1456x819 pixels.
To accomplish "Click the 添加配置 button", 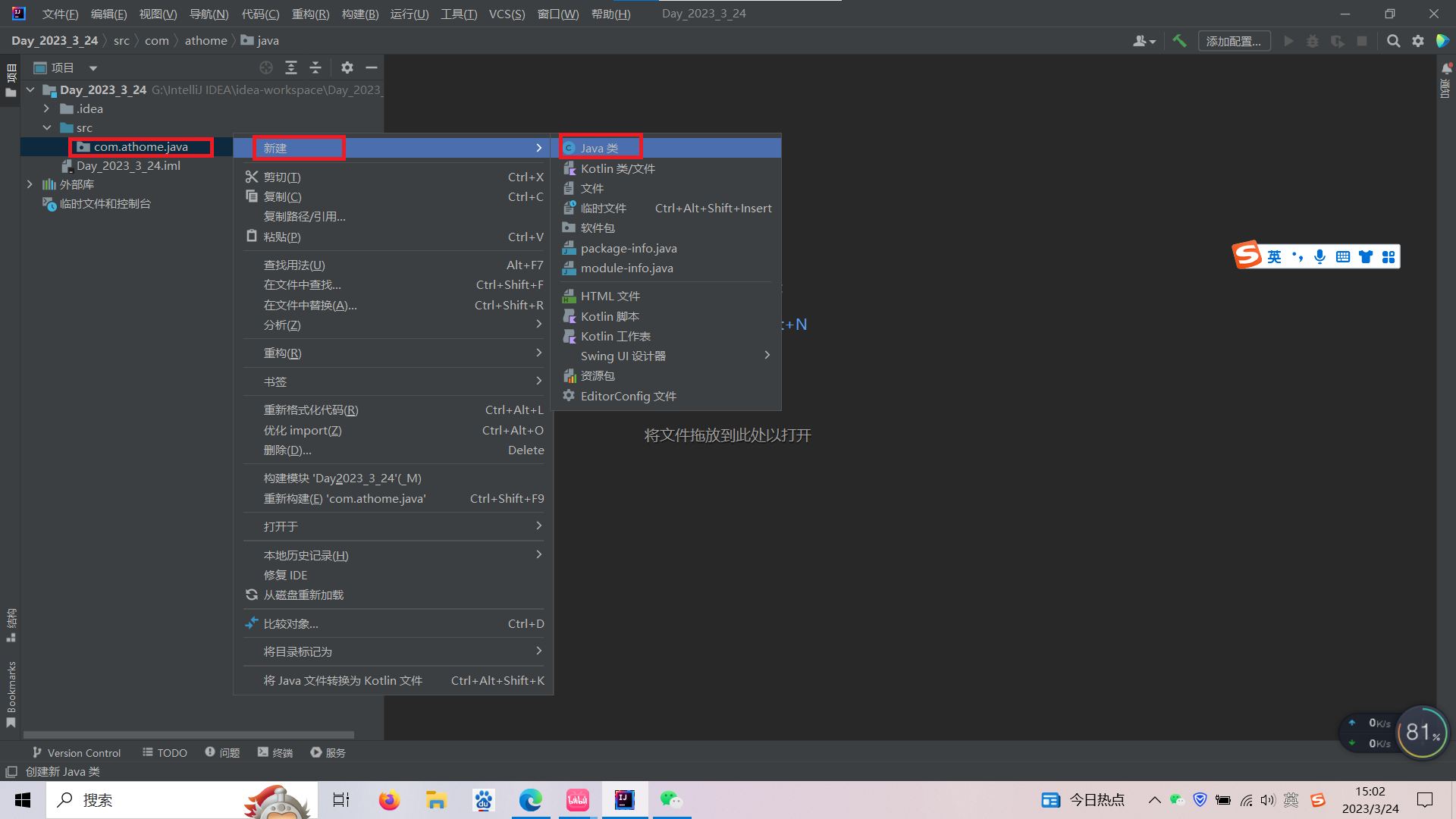I will pyautogui.click(x=1233, y=41).
